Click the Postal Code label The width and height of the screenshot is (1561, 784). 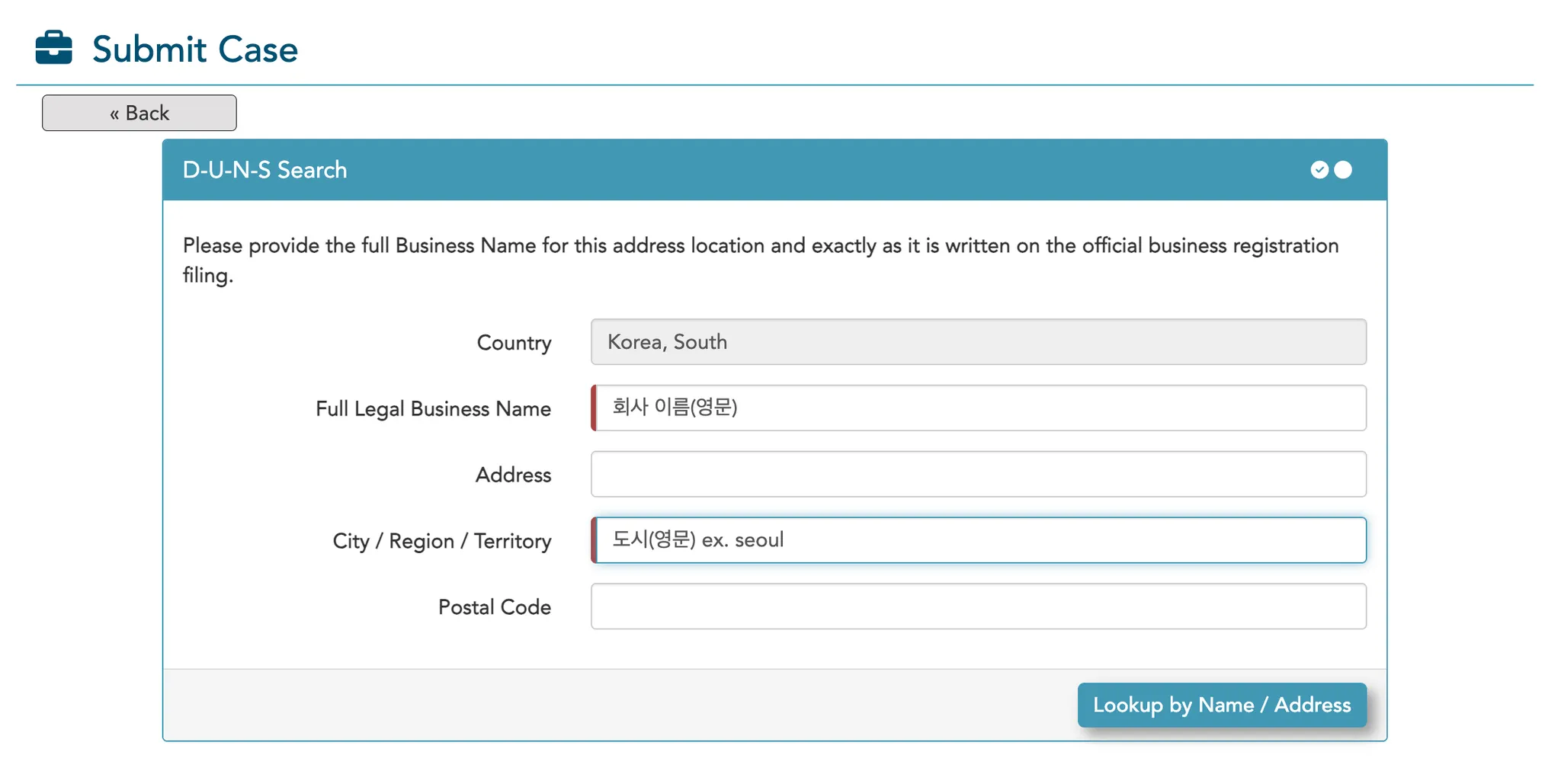(x=495, y=607)
